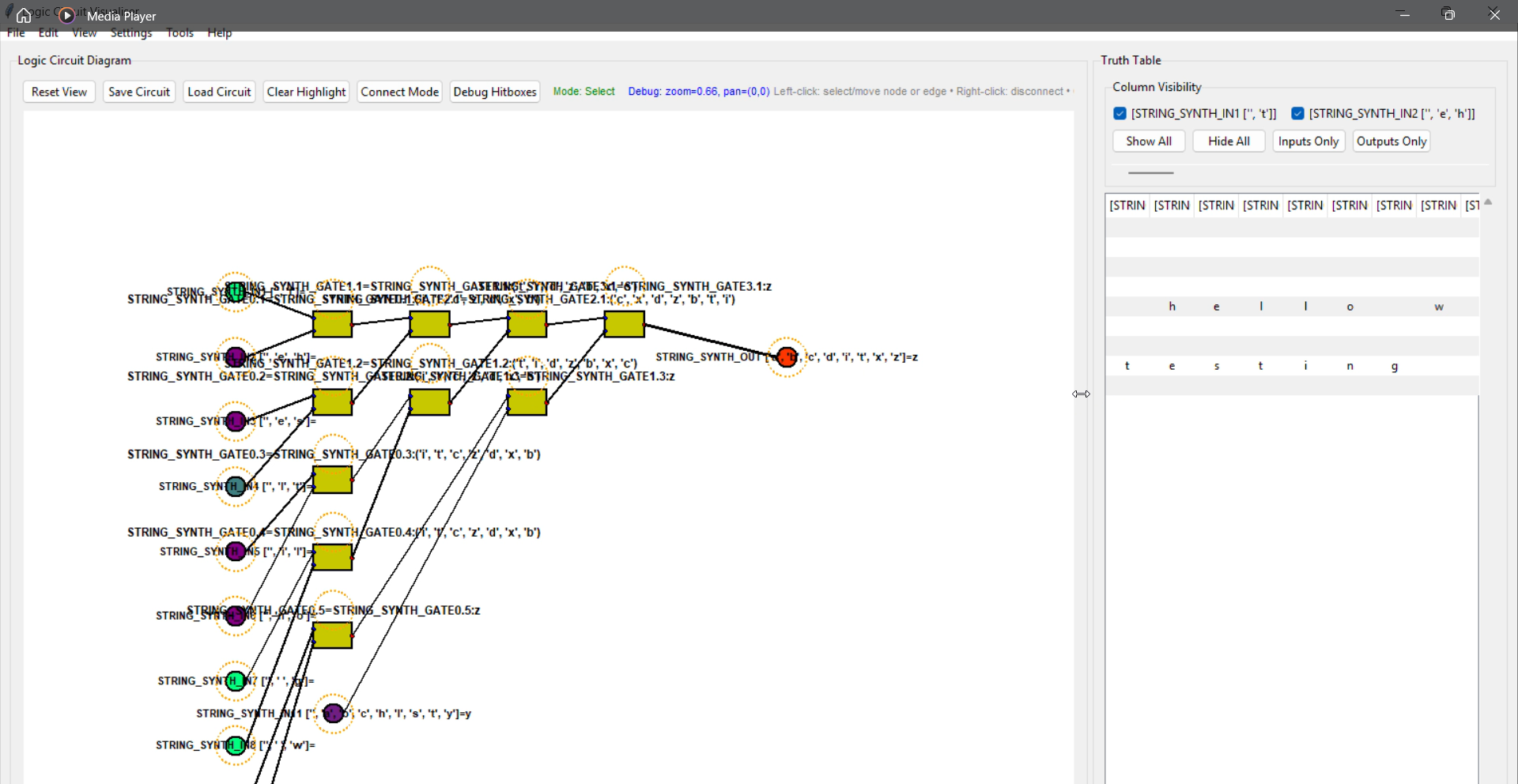Select the purple STRING_SYNTH_IN5 input node
The width and height of the screenshot is (1518, 784).
point(236,551)
